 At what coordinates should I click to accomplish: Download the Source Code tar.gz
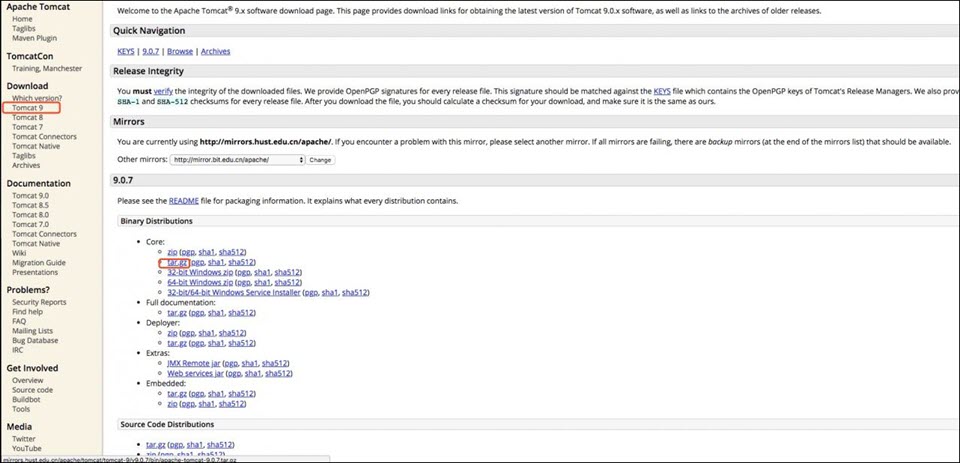(x=156, y=444)
